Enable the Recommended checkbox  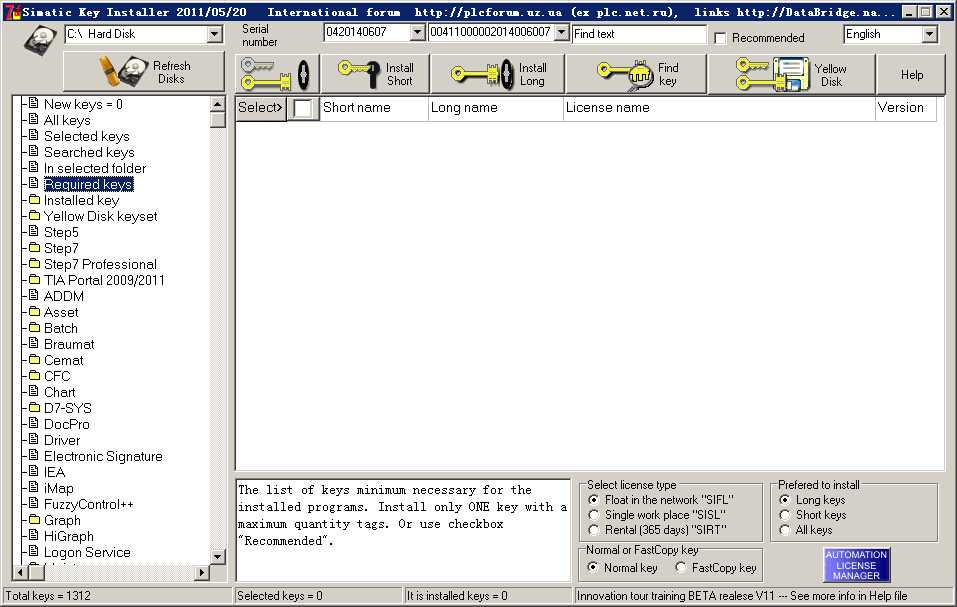point(720,38)
